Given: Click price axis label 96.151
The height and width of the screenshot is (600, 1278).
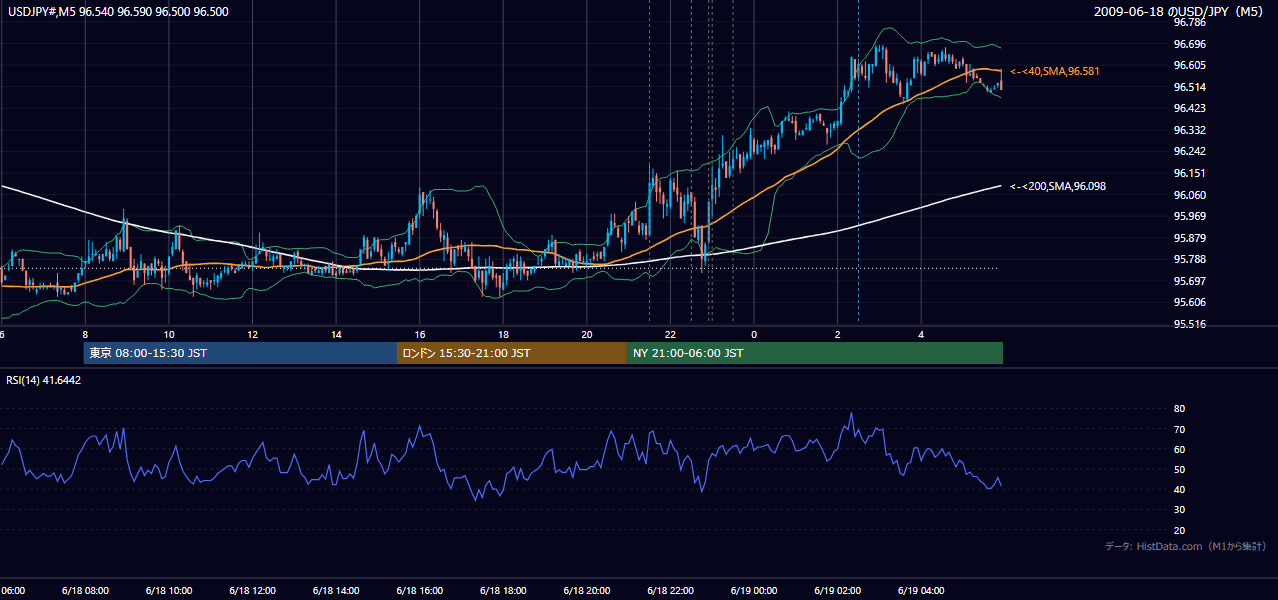Looking at the screenshot, I should point(1189,173).
